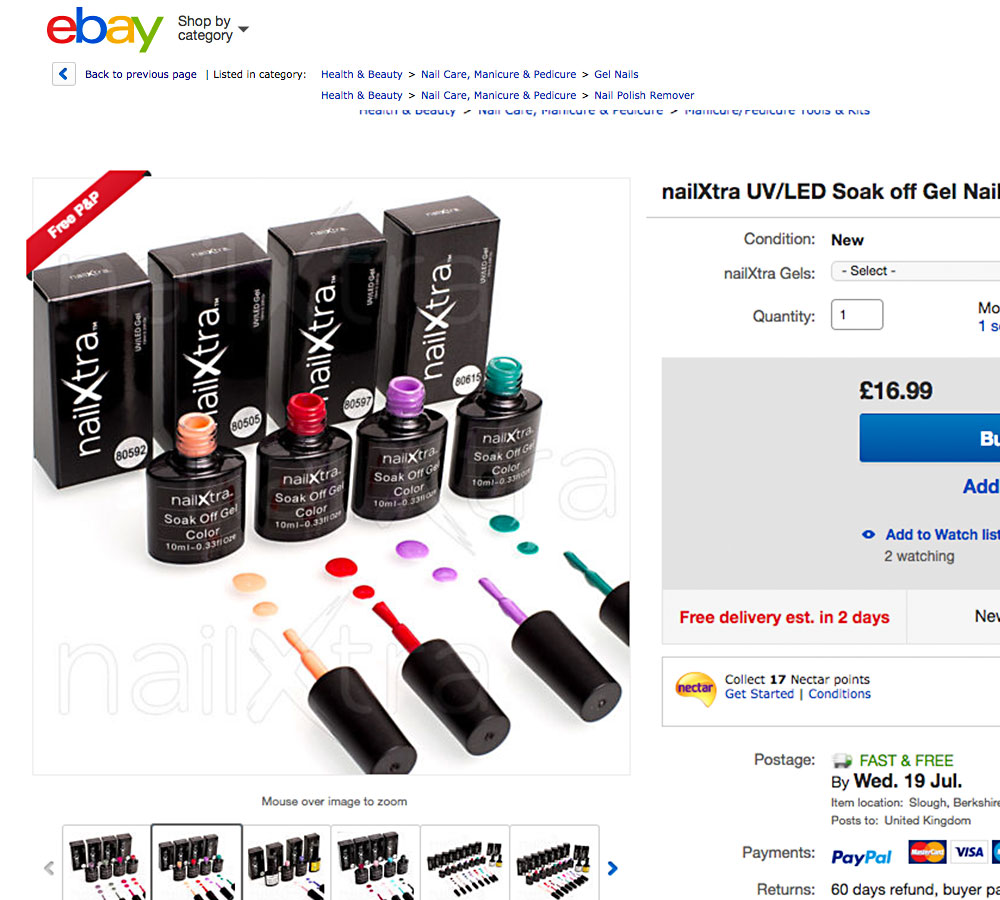This screenshot has height=900, width=1000.
Task: Click the Nectar points logo
Action: click(695, 688)
